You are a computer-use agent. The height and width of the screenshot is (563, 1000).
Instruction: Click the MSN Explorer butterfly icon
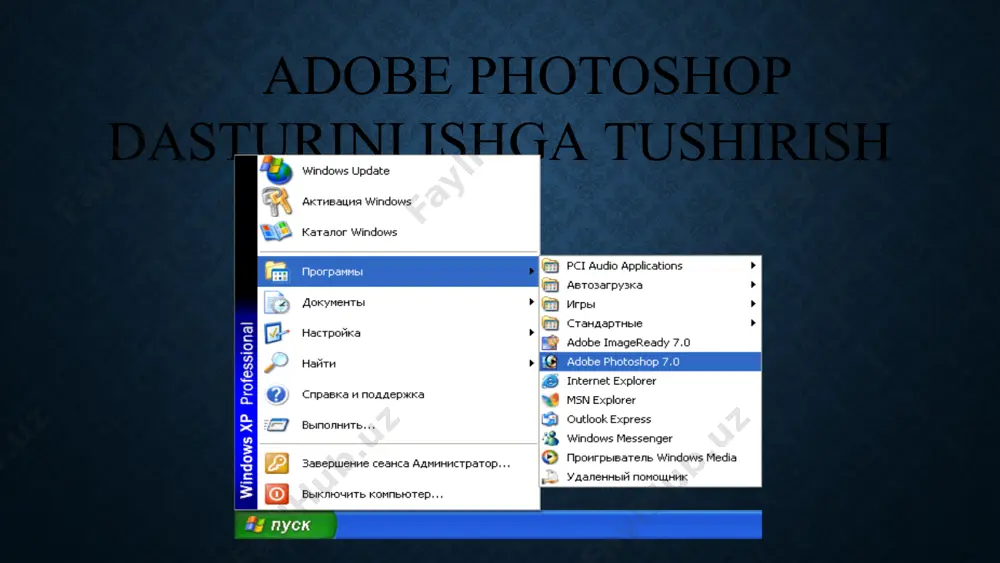550,400
